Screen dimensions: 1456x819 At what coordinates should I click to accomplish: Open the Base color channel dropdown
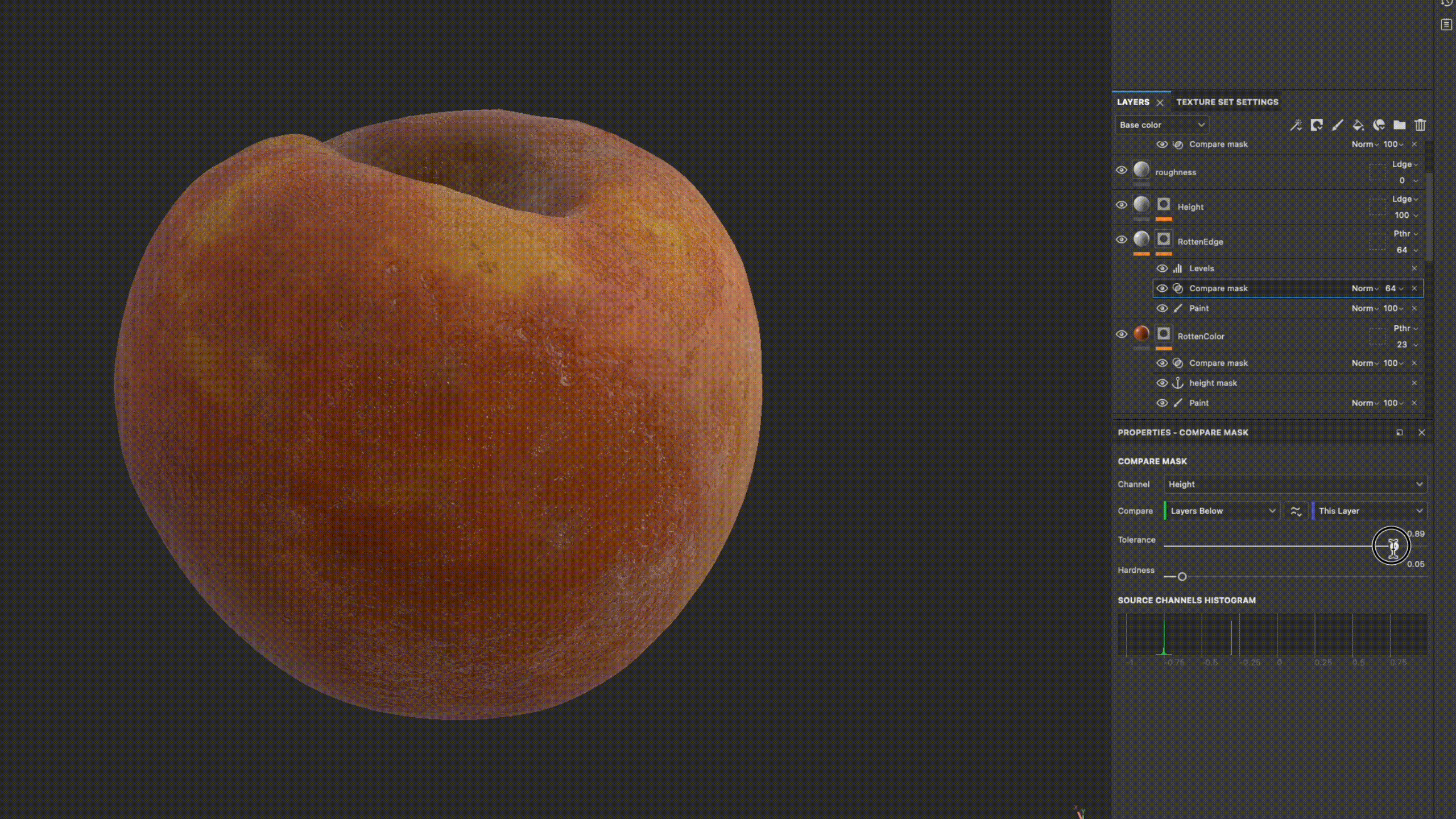(x=1161, y=125)
